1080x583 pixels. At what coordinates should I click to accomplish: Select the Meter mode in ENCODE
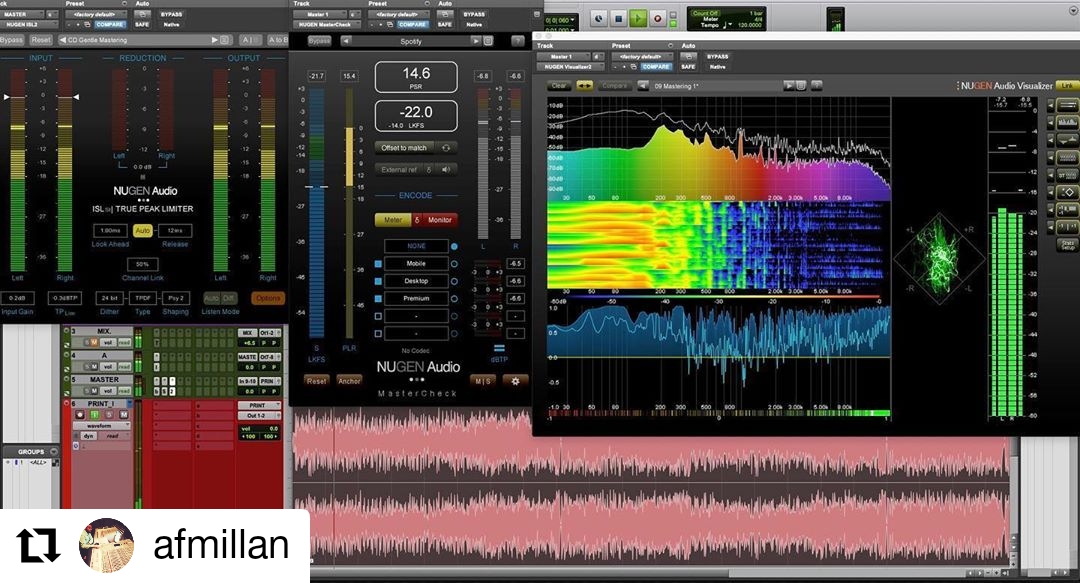[x=393, y=220]
